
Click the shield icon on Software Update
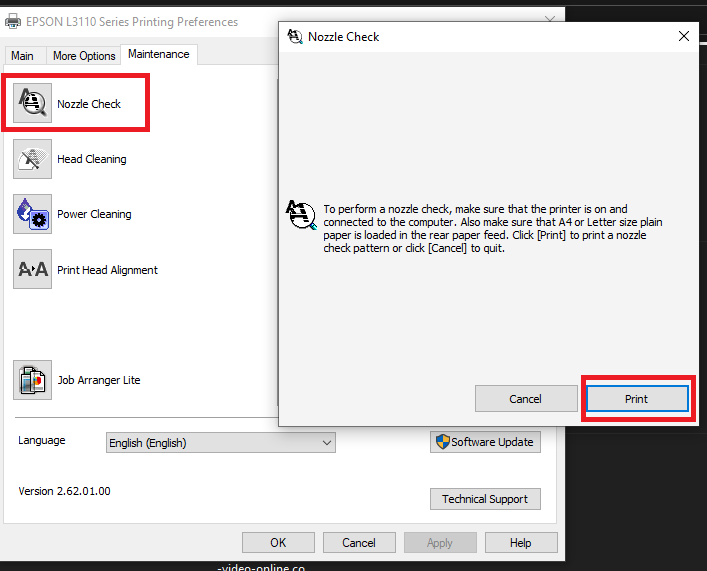pos(443,442)
